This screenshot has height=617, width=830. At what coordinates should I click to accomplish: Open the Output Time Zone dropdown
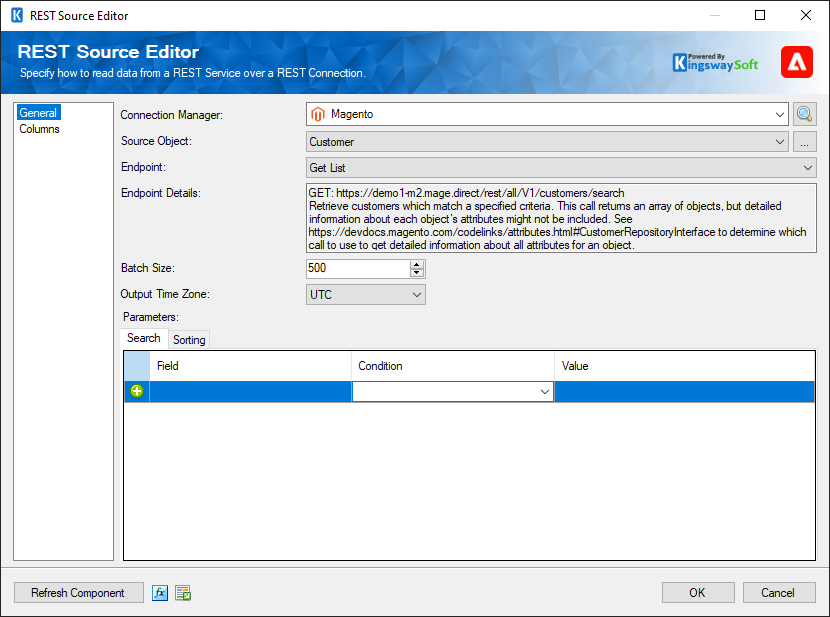[x=417, y=295]
